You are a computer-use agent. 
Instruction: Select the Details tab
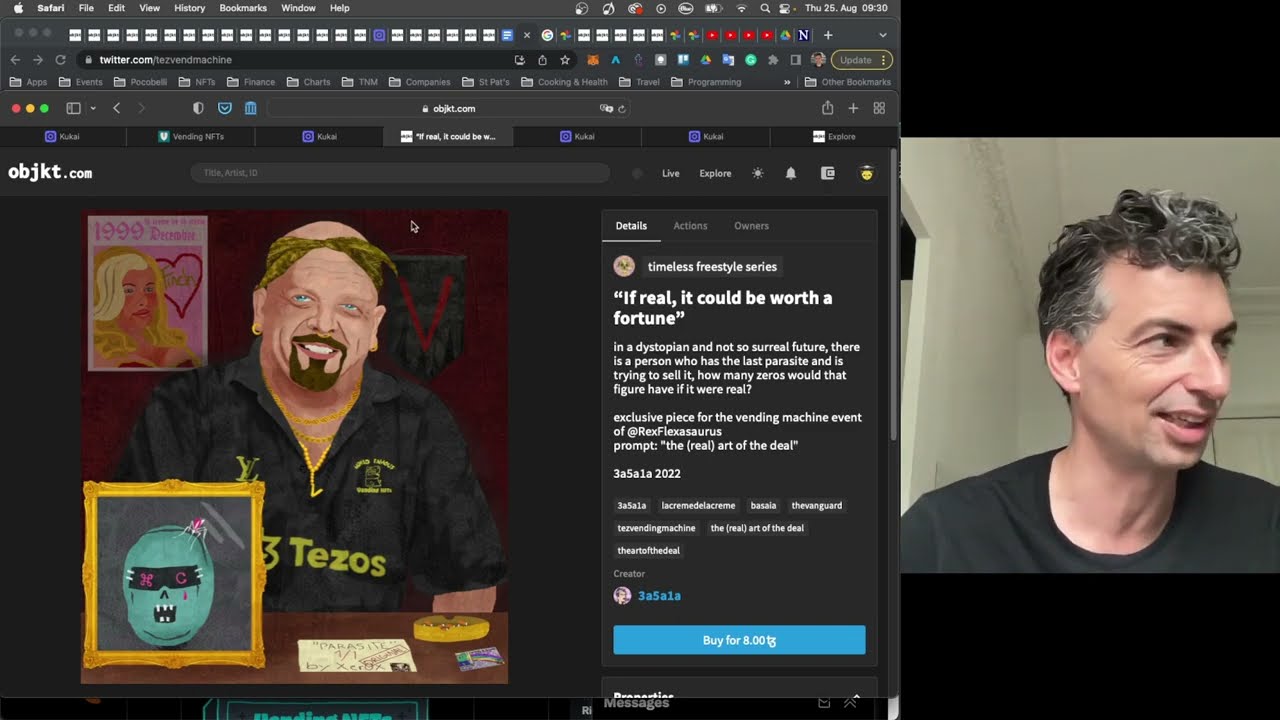631,226
